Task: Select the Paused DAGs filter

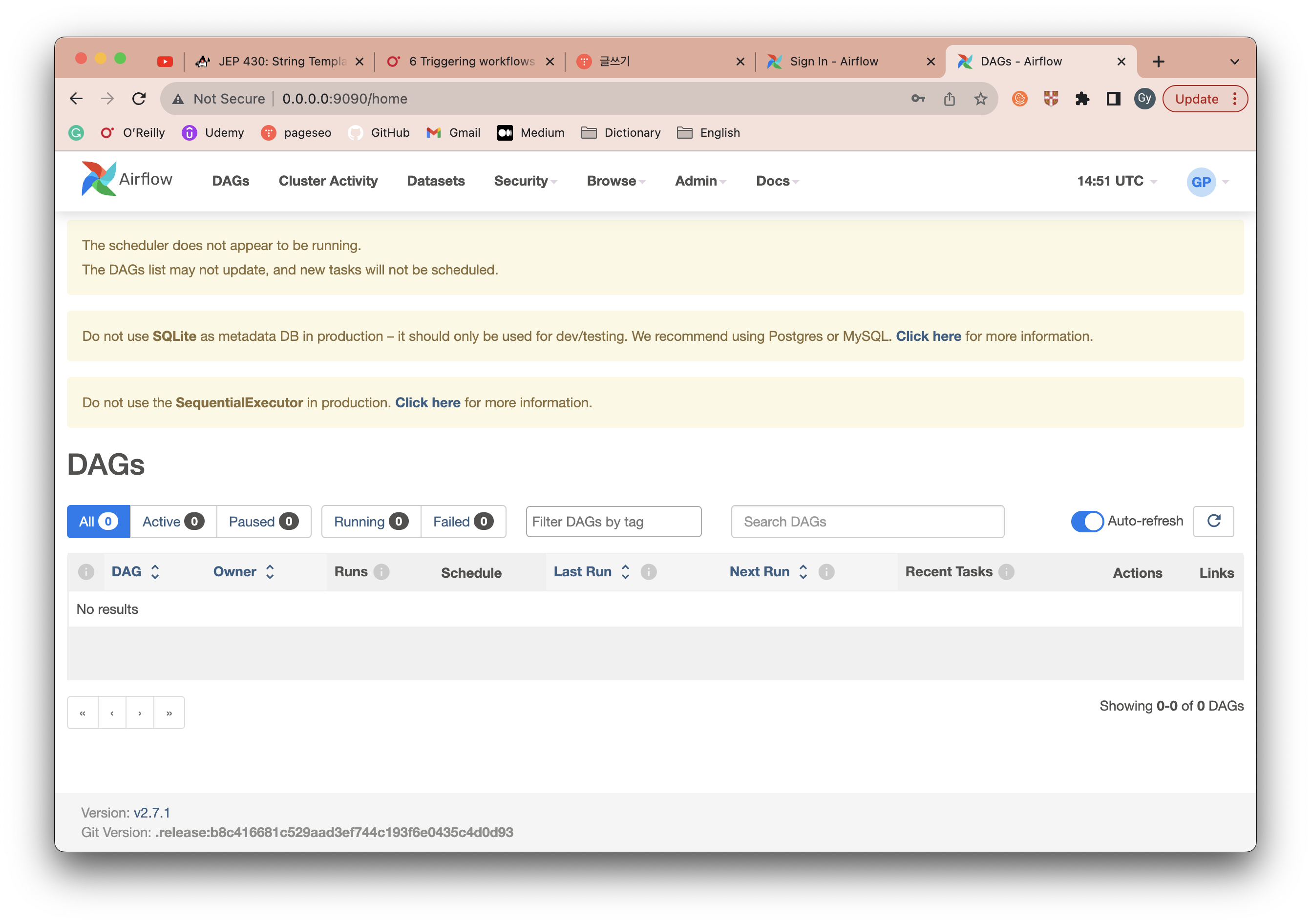Action: (263, 522)
